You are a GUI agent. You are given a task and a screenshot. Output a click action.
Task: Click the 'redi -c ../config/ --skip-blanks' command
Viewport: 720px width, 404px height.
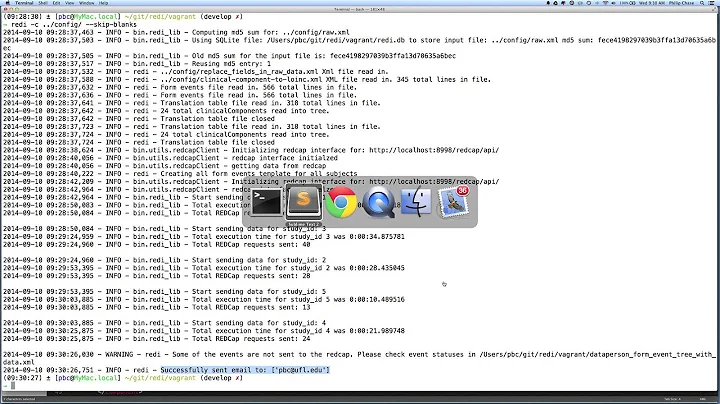(x=73, y=25)
